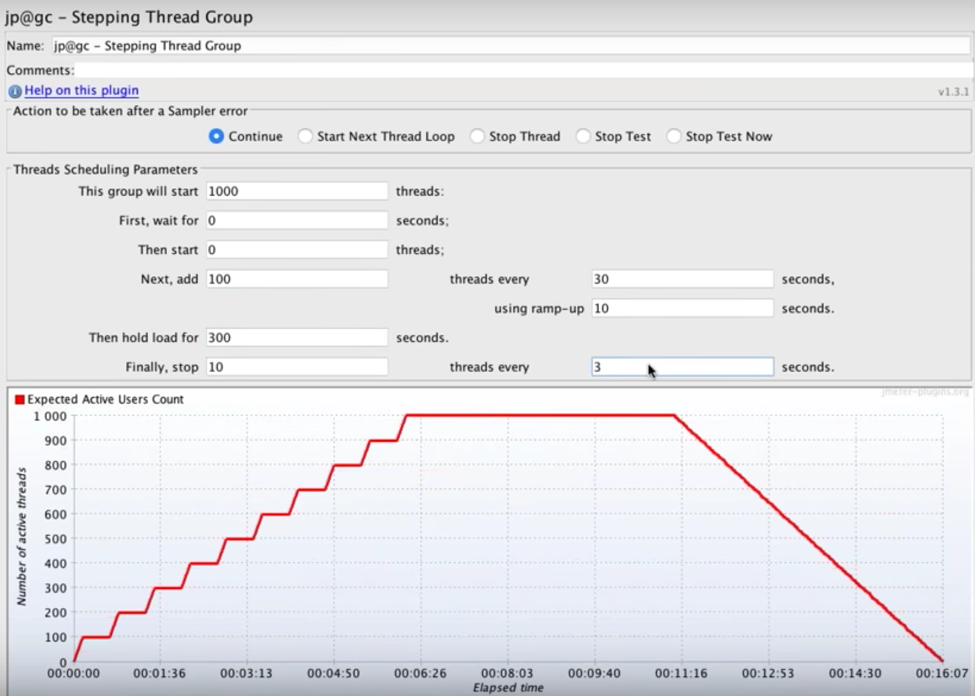Viewport: 975px width, 696px height.
Task: Enable the Stop Test Now option
Action: pyautogui.click(x=676, y=136)
